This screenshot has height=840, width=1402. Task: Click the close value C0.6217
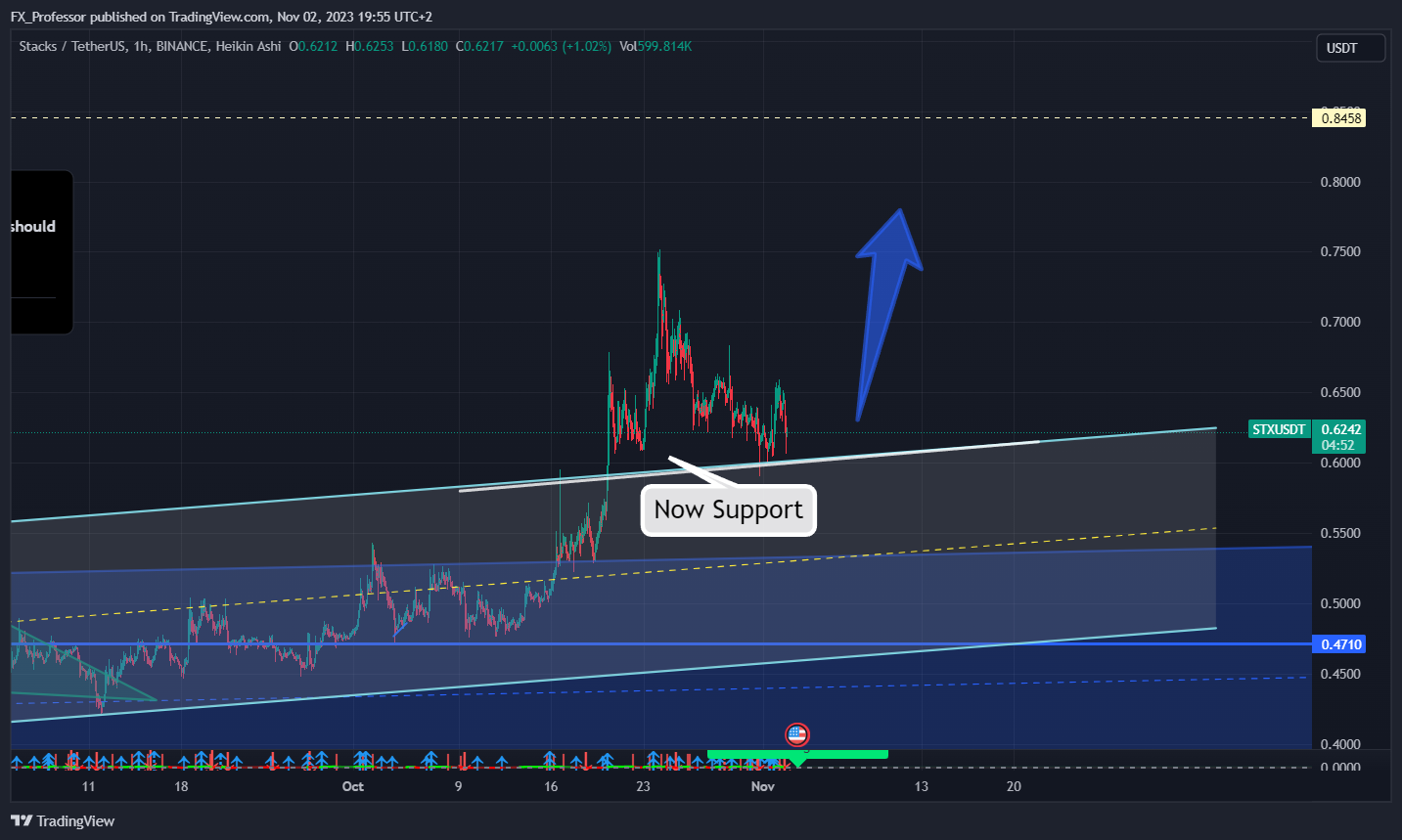(479, 46)
